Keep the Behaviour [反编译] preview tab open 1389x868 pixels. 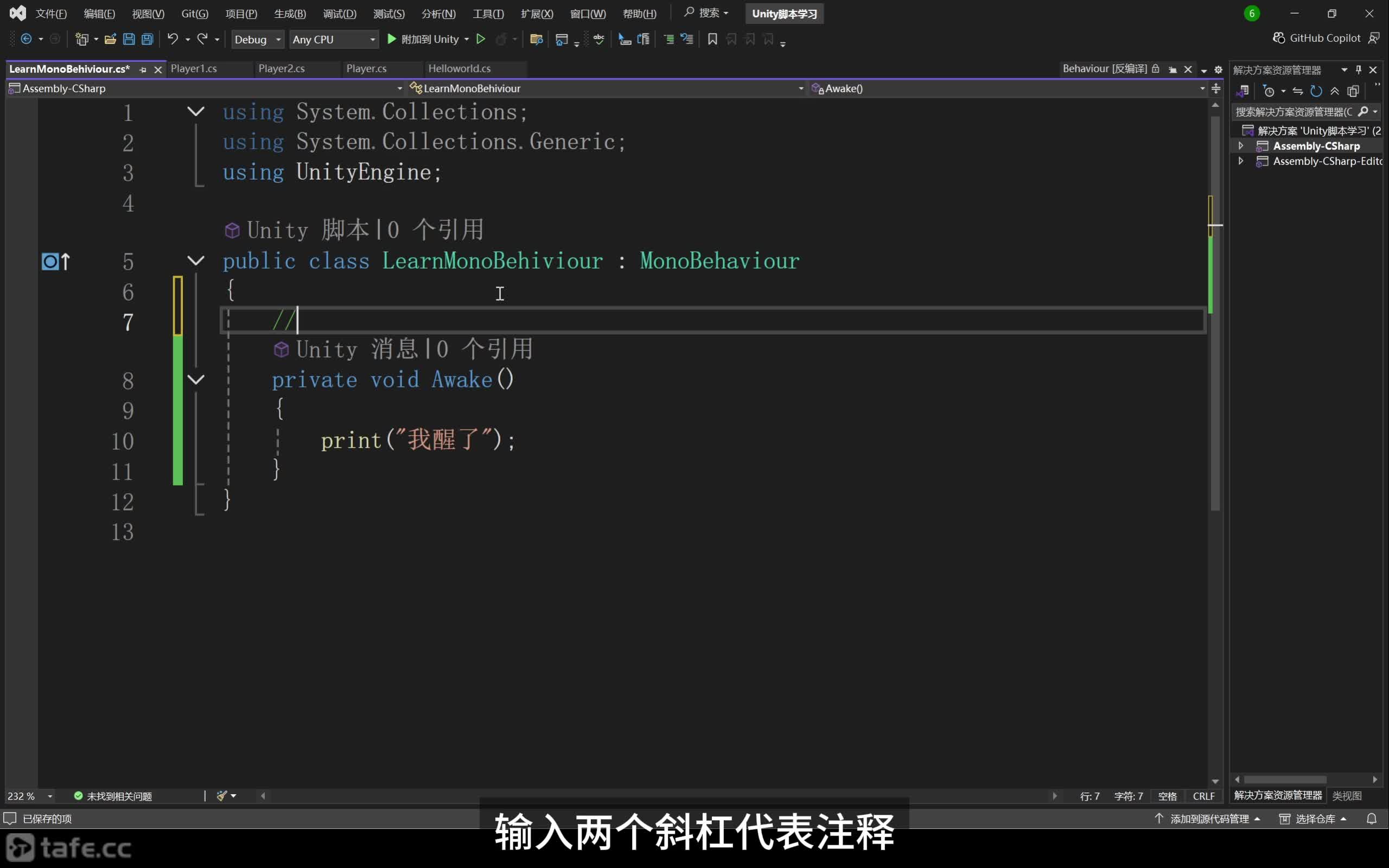pos(1173,69)
